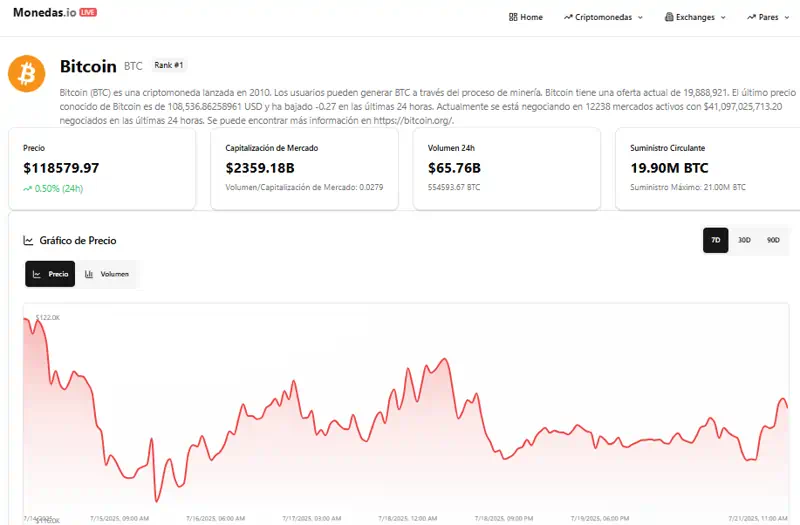Open the Pares menu
Image resolution: width=800 pixels, height=525 pixels.
tap(768, 17)
